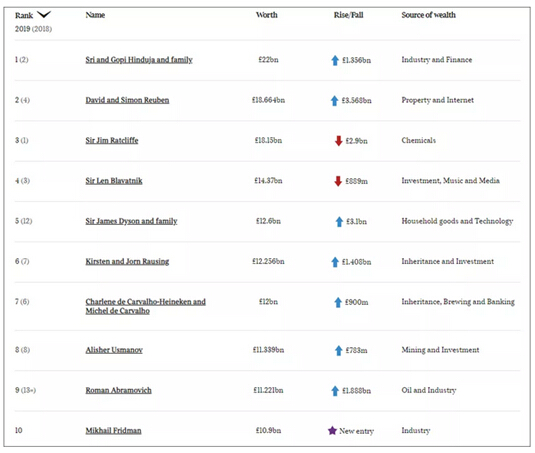This screenshot has height=453, width=535.
Task: Click the Rank sort chevron arrow
Action: coord(44,14)
